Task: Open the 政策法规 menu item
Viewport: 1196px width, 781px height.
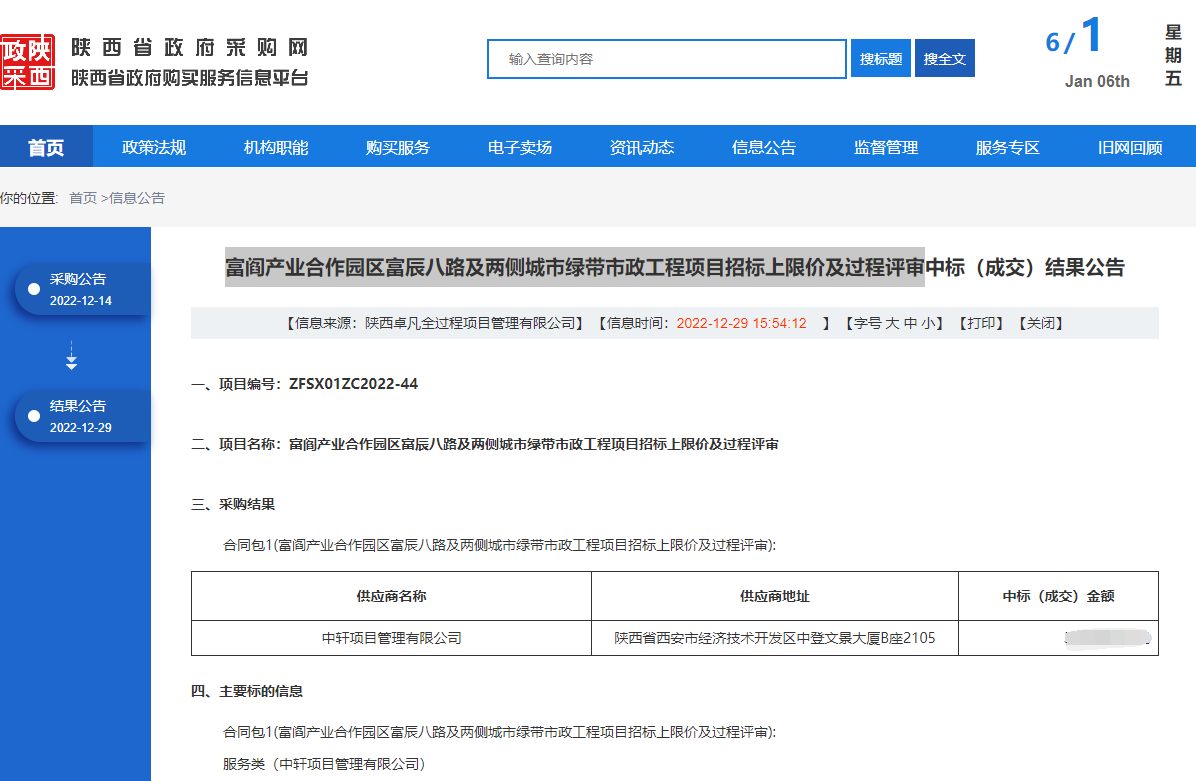Action: (154, 147)
